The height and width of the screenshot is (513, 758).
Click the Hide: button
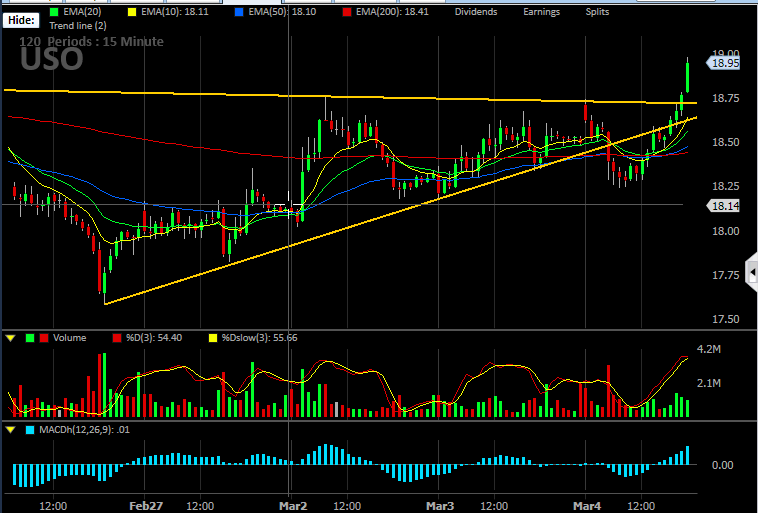[21, 20]
